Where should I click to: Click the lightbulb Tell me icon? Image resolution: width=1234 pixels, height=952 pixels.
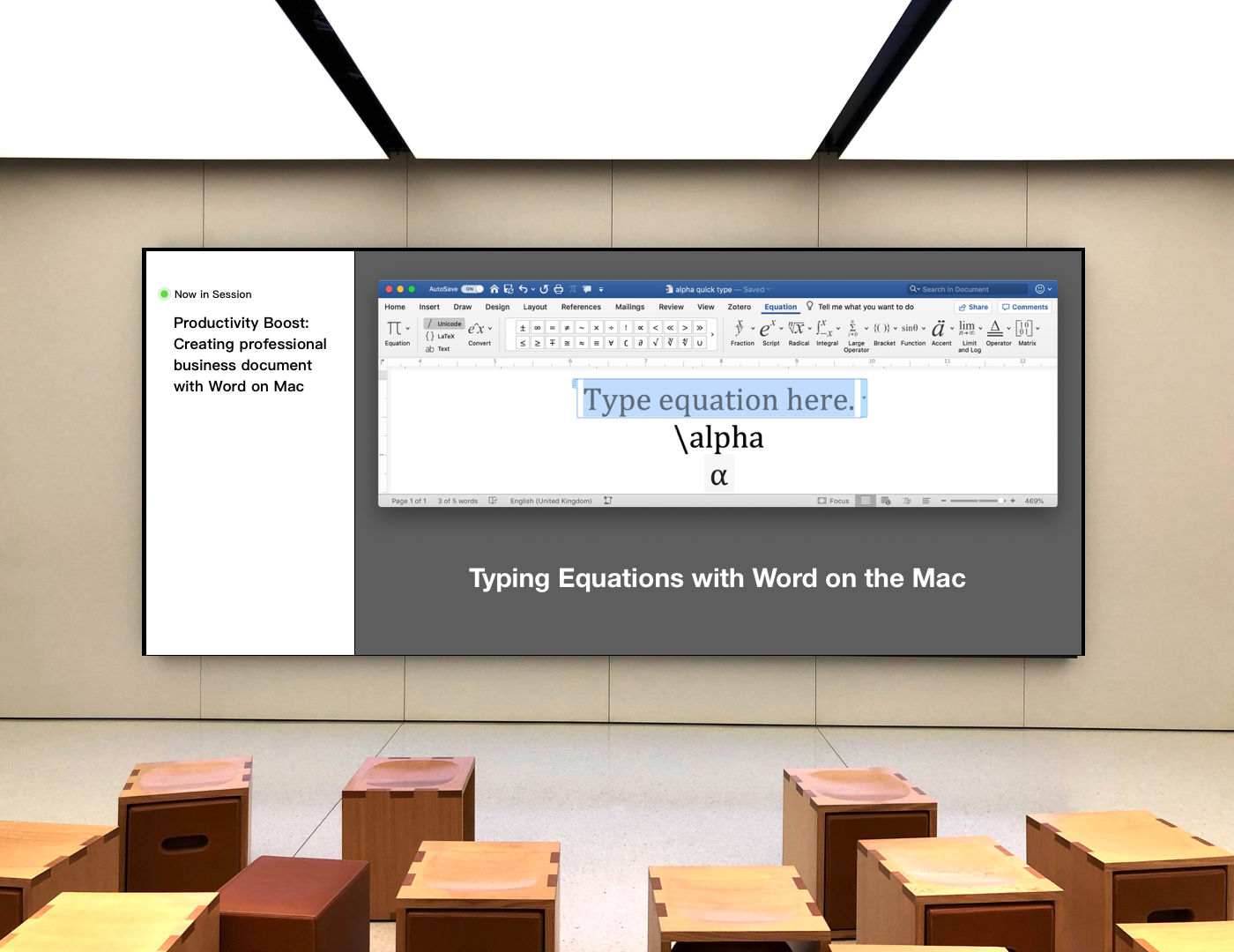(810, 307)
